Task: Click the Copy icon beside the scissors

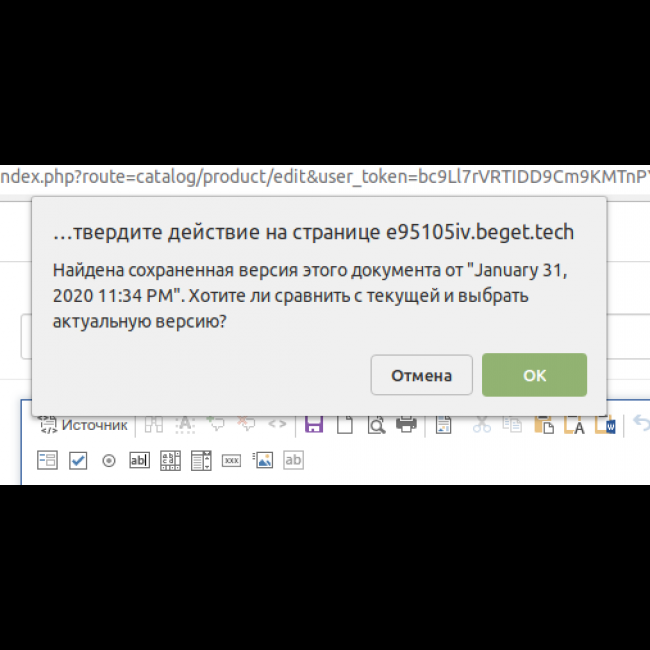Action: [513, 425]
